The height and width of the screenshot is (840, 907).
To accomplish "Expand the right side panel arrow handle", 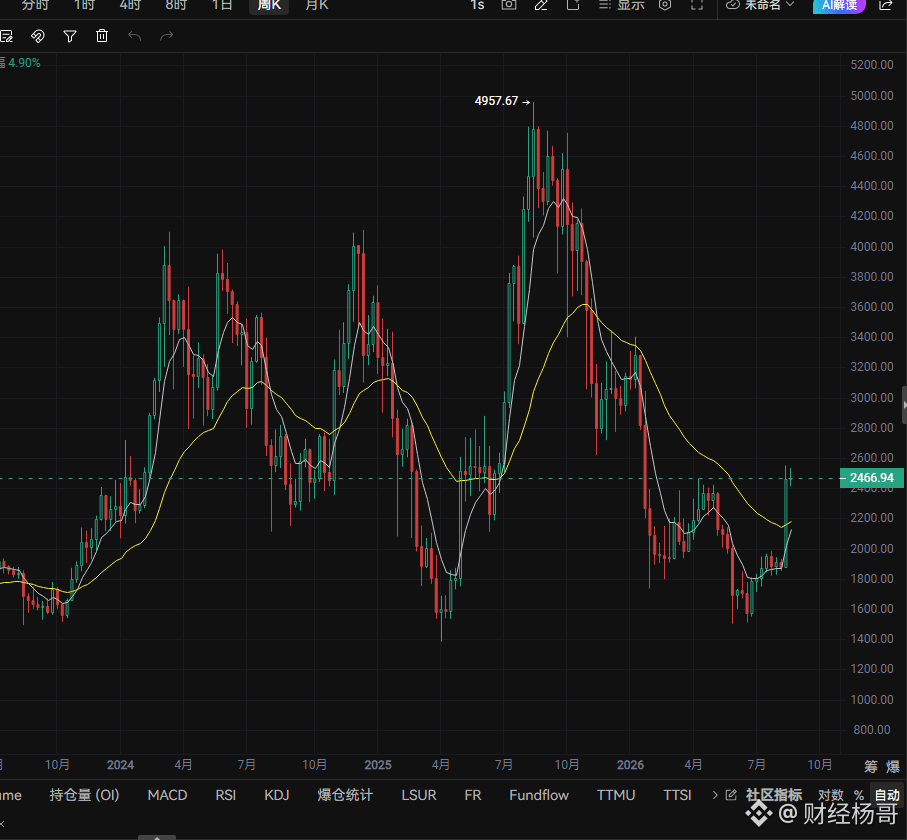I will click(904, 406).
